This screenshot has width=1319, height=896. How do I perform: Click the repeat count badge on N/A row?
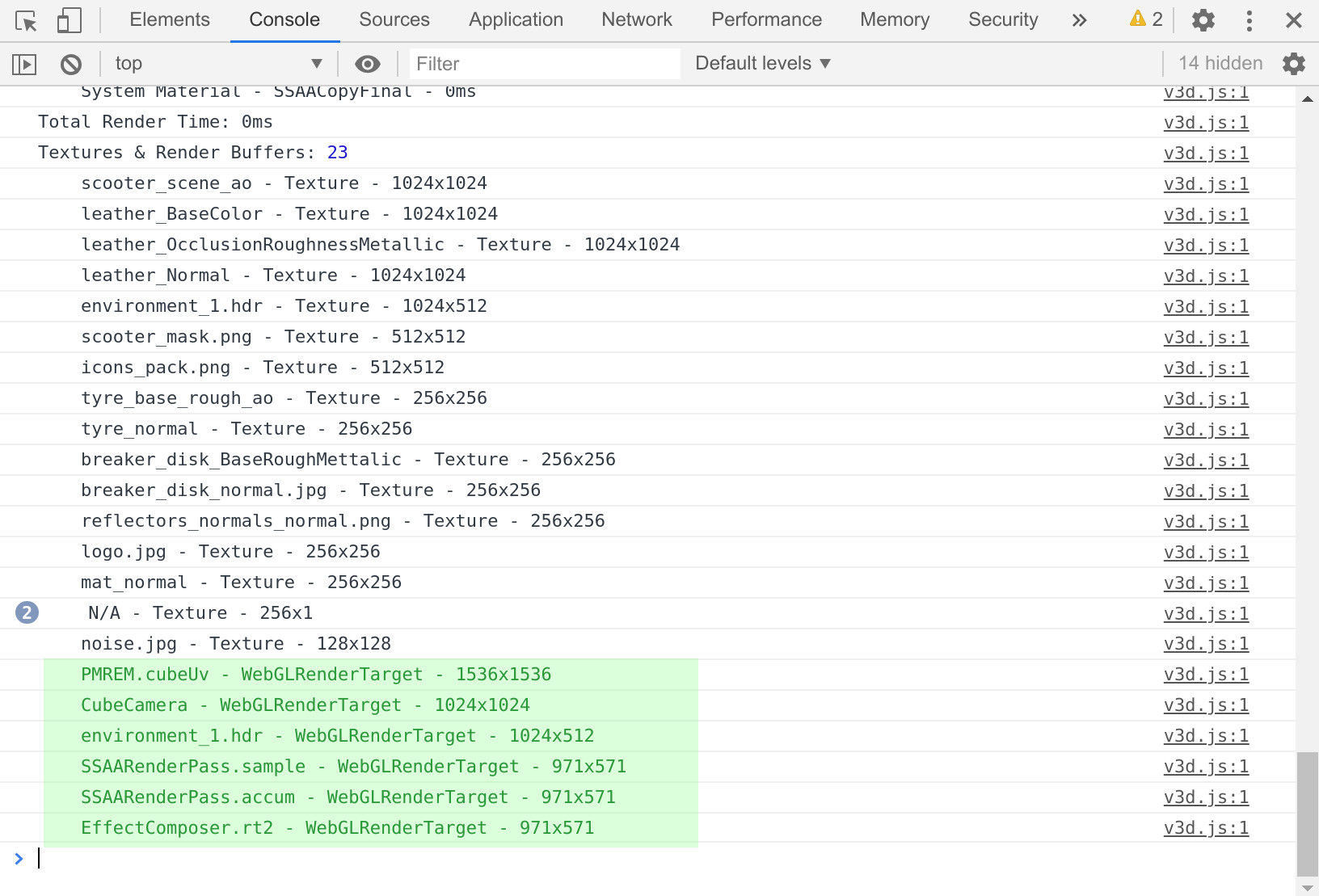[27, 612]
